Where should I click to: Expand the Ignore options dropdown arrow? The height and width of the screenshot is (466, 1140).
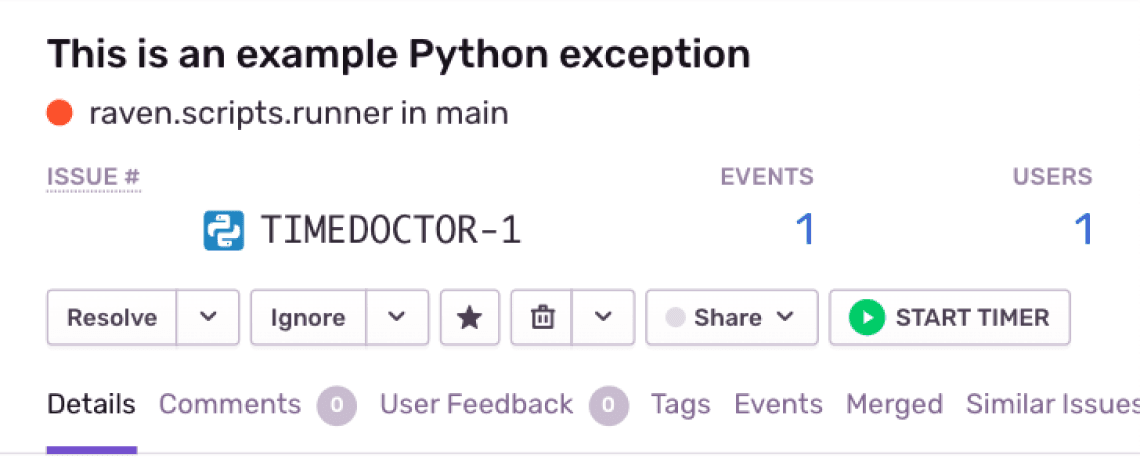(397, 318)
